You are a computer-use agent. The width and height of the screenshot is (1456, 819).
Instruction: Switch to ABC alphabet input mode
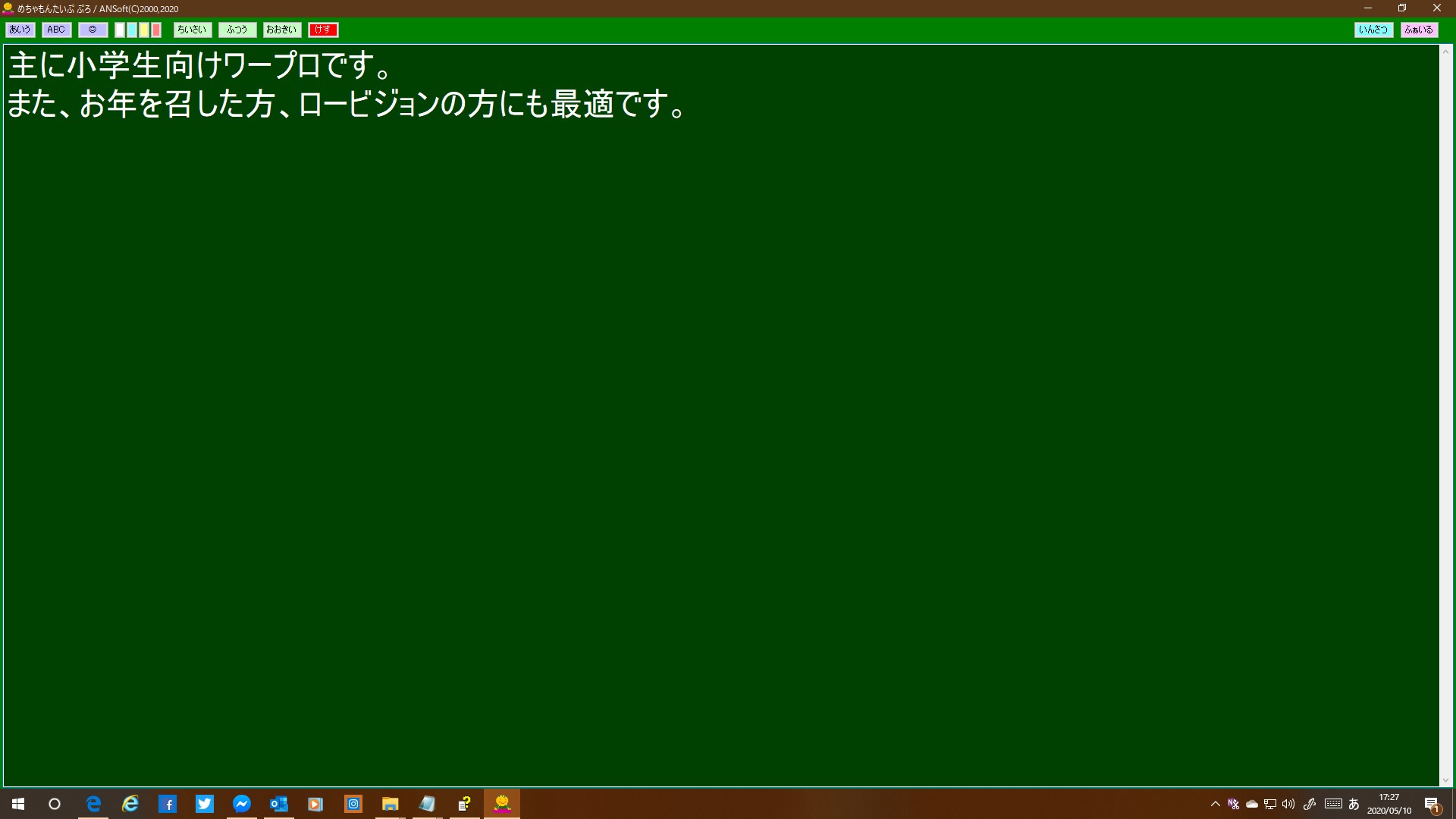(56, 30)
